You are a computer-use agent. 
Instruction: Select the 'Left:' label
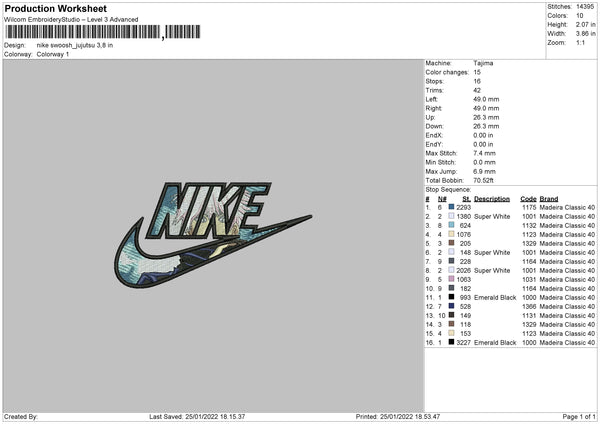tap(432, 99)
